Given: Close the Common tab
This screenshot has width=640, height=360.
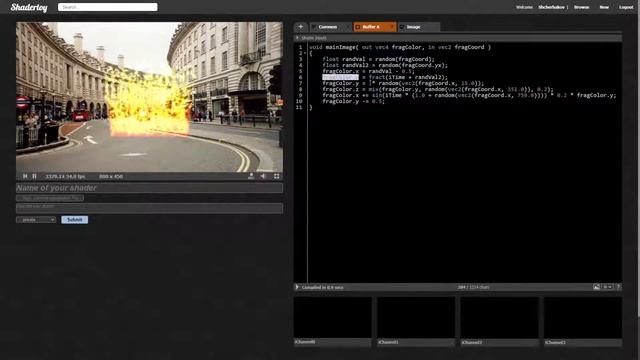Looking at the screenshot, I should click(x=348, y=27).
